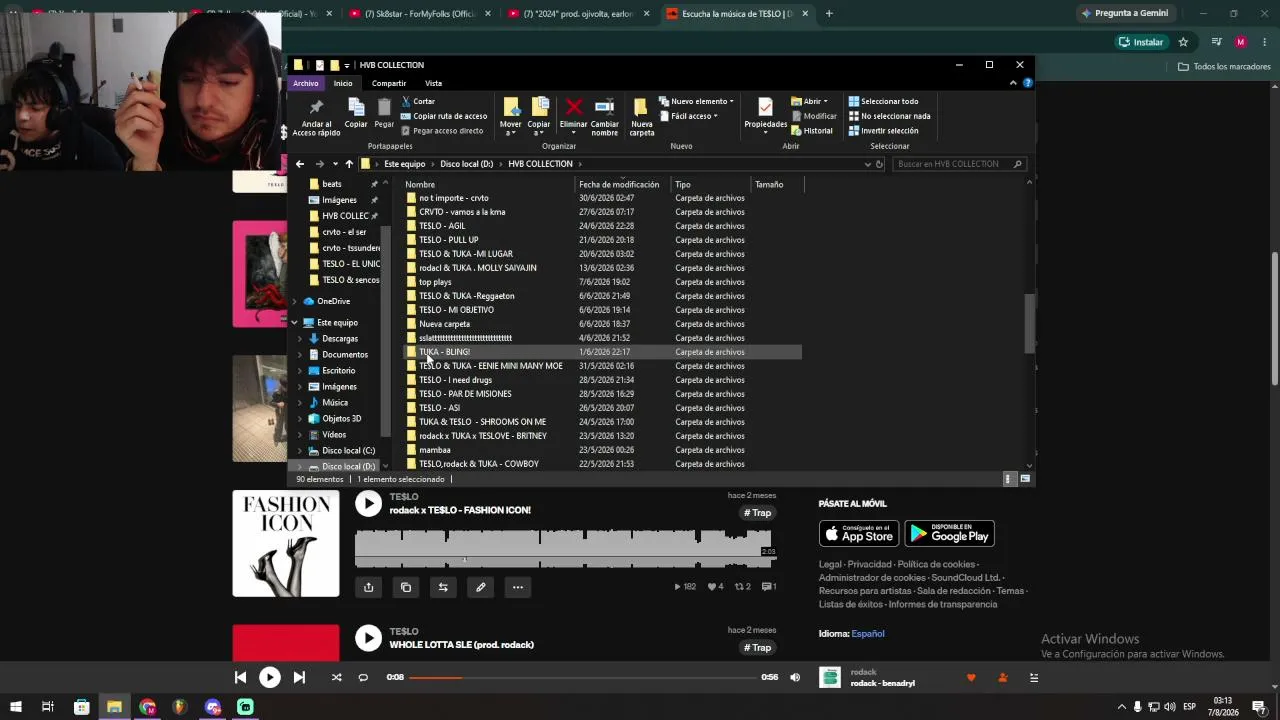The height and width of the screenshot is (720, 1280).
Task: Click the Explorer file list scrollbar
Action: 1029,324
